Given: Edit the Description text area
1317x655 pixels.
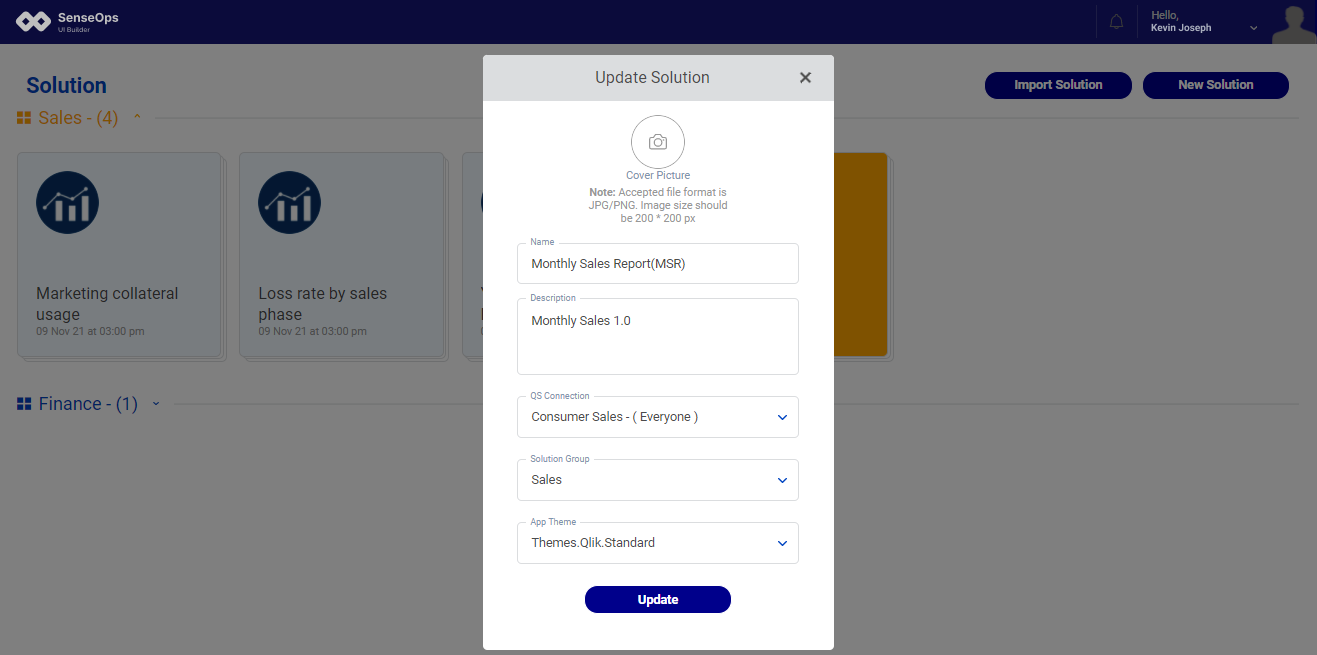Looking at the screenshot, I should pyautogui.click(x=658, y=336).
